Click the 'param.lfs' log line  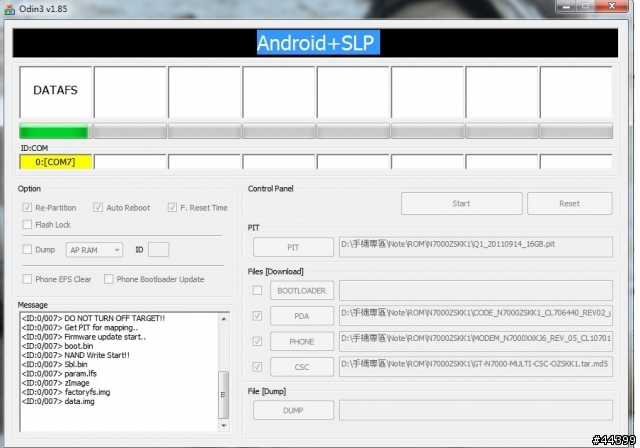click(59, 373)
